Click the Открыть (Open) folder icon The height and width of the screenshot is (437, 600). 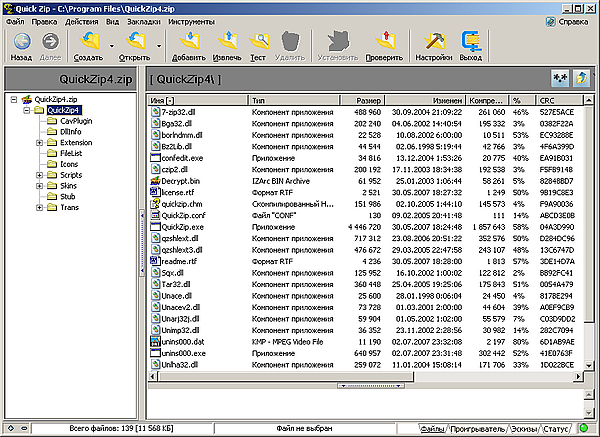click(x=136, y=41)
